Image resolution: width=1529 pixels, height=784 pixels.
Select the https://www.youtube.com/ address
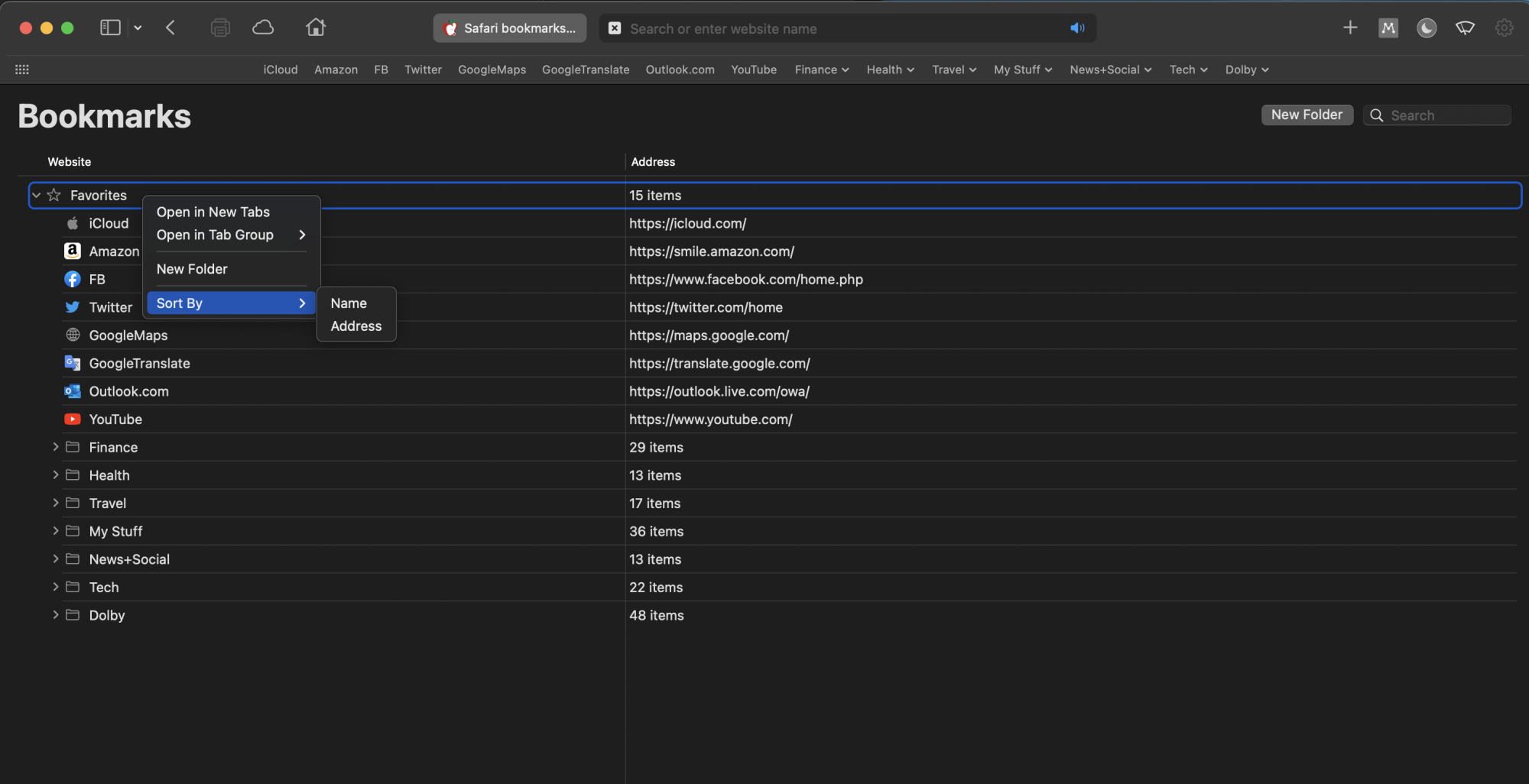[711, 420]
